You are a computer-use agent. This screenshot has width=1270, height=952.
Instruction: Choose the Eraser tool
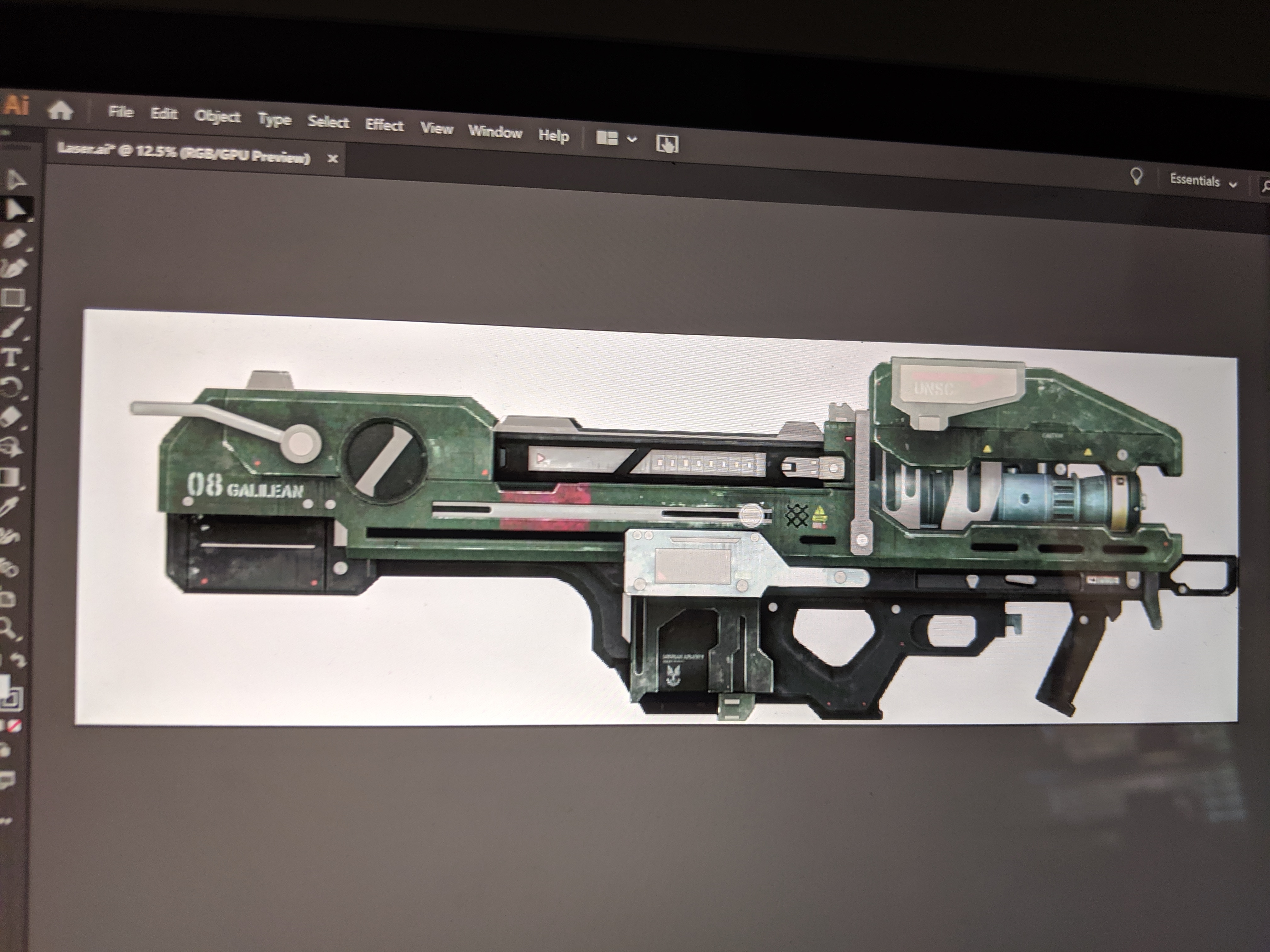click(11, 417)
